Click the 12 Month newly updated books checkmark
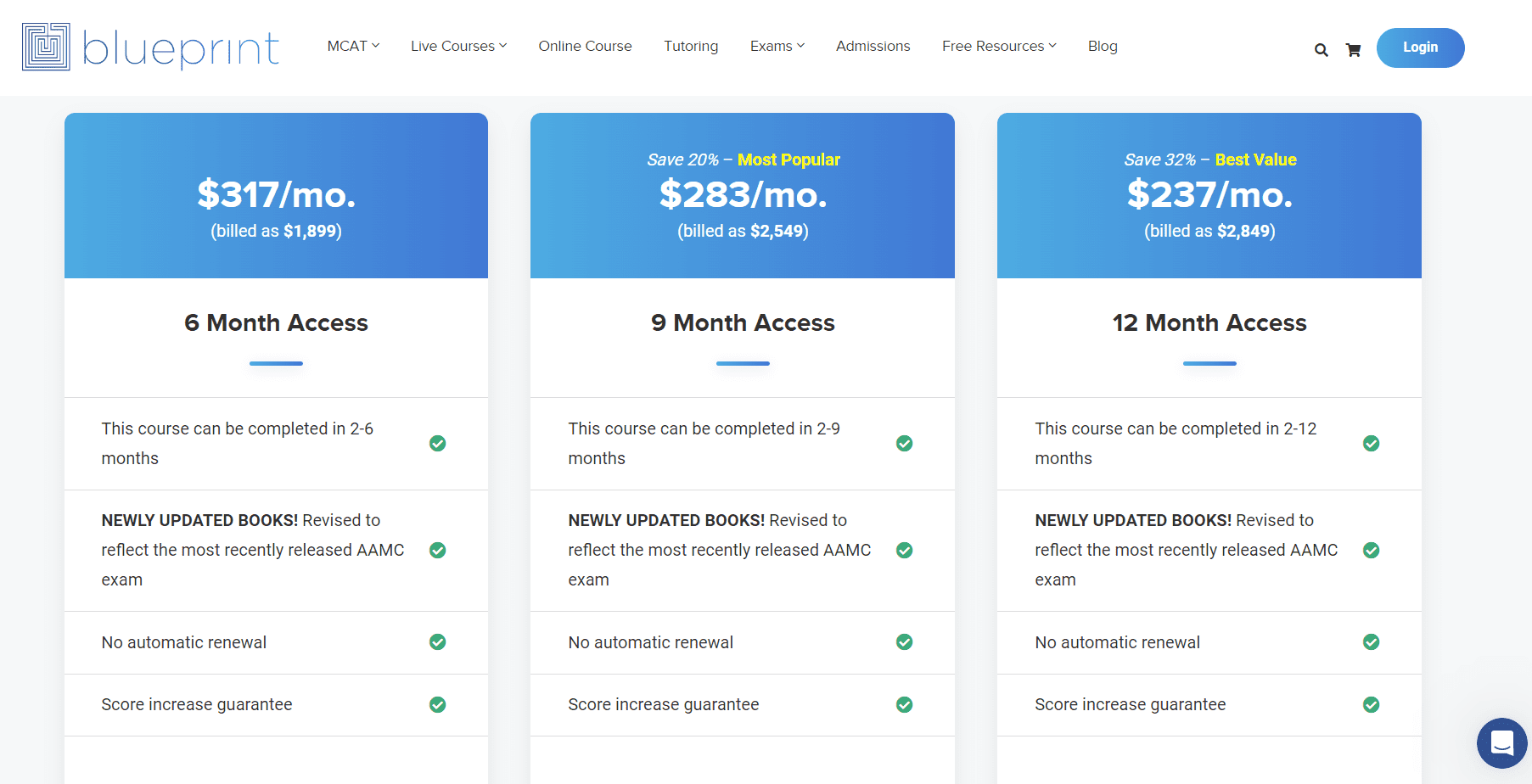This screenshot has height=784, width=1532. (1371, 550)
